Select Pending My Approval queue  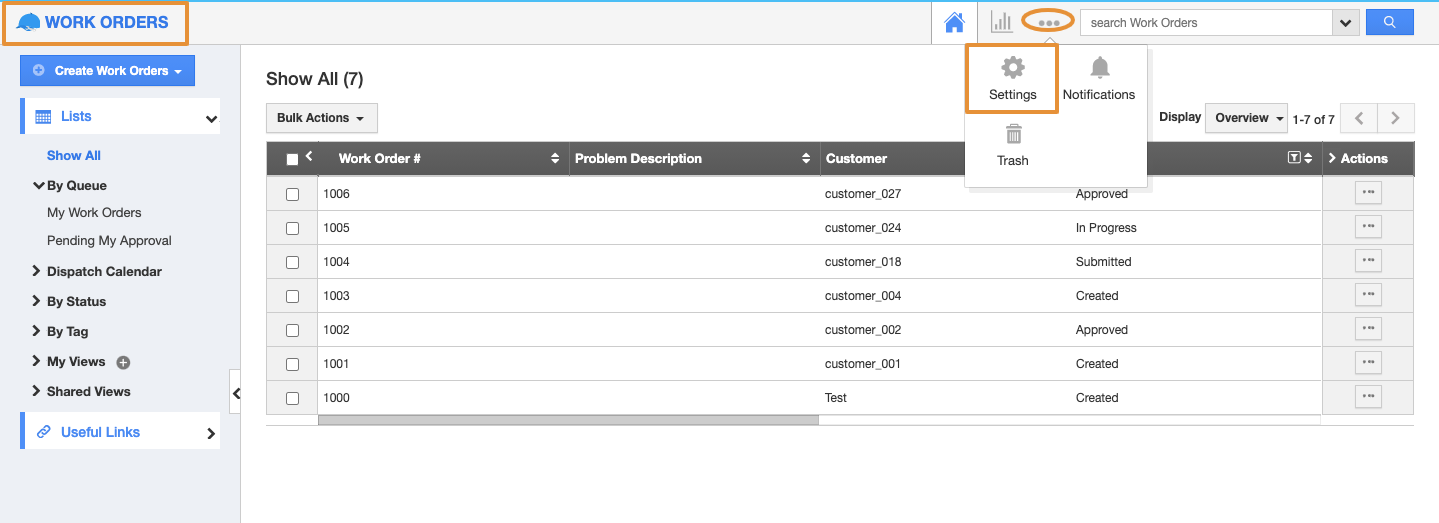pos(109,240)
